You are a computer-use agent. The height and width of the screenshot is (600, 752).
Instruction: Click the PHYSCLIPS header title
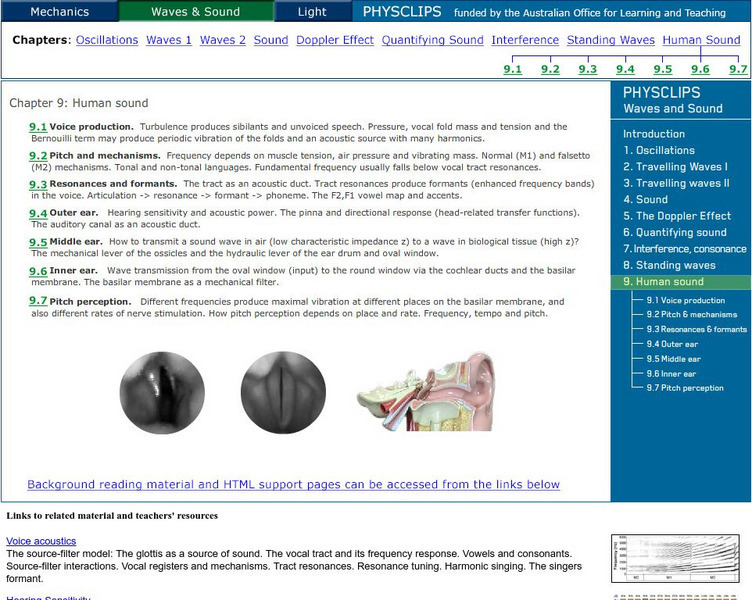pos(402,12)
